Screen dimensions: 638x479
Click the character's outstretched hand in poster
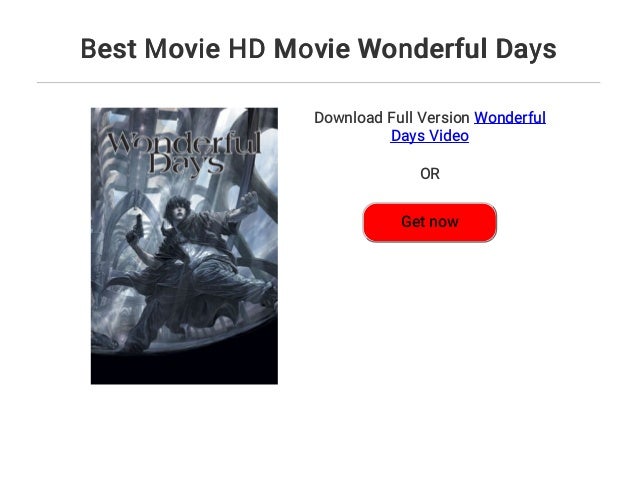point(249,201)
